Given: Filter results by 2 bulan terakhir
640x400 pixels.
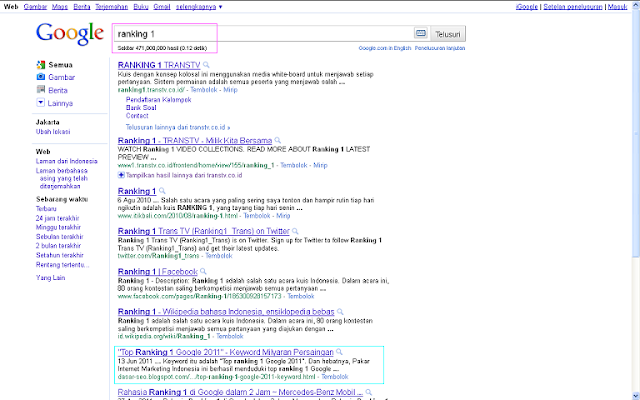Looking at the screenshot, I should click(x=58, y=246).
